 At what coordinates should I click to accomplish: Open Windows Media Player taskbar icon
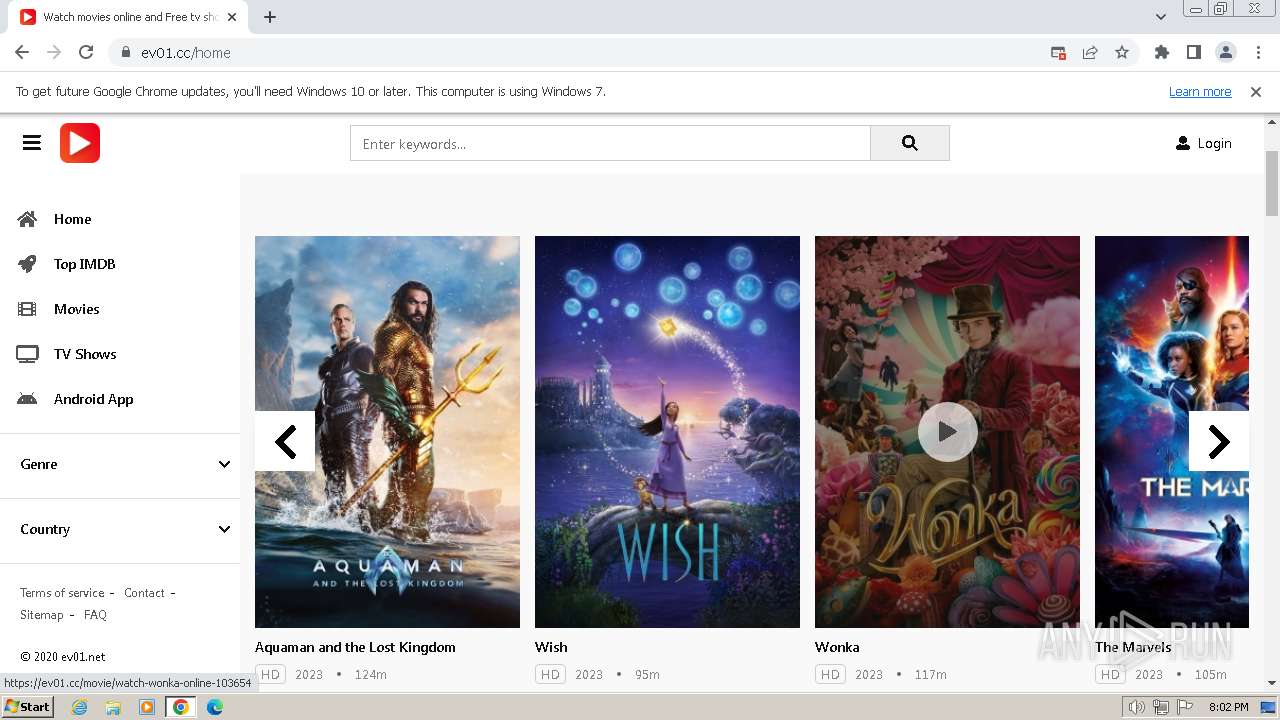147,707
